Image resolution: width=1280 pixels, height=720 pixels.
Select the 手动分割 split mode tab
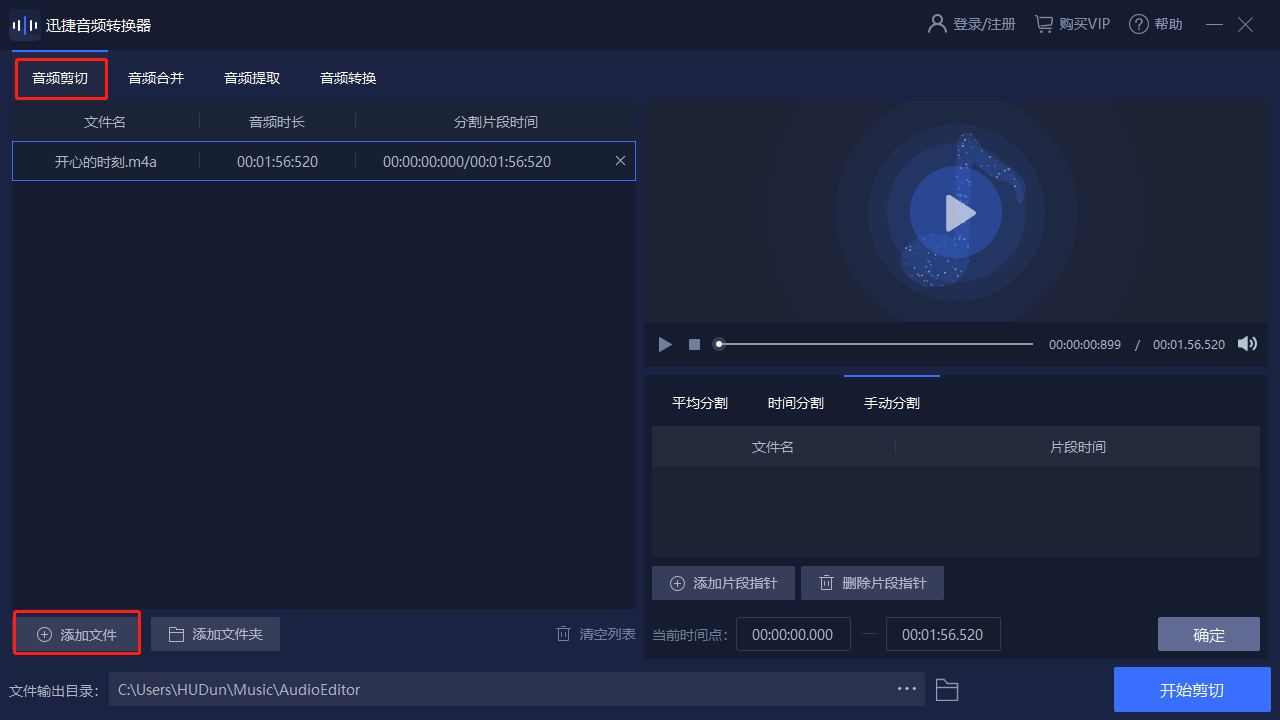pyautogui.click(x=892, y=403)
